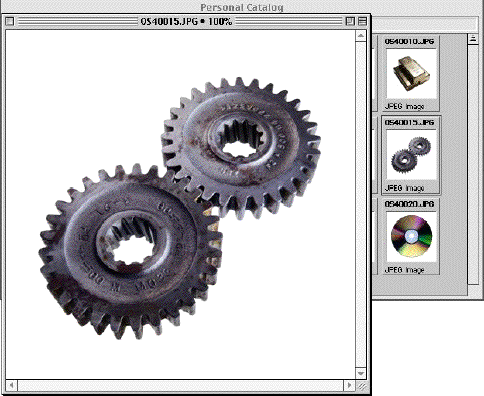Click the zoom box of OS40015.JPG window
This screenshot has height=396, width=484.
pos(350,22)
